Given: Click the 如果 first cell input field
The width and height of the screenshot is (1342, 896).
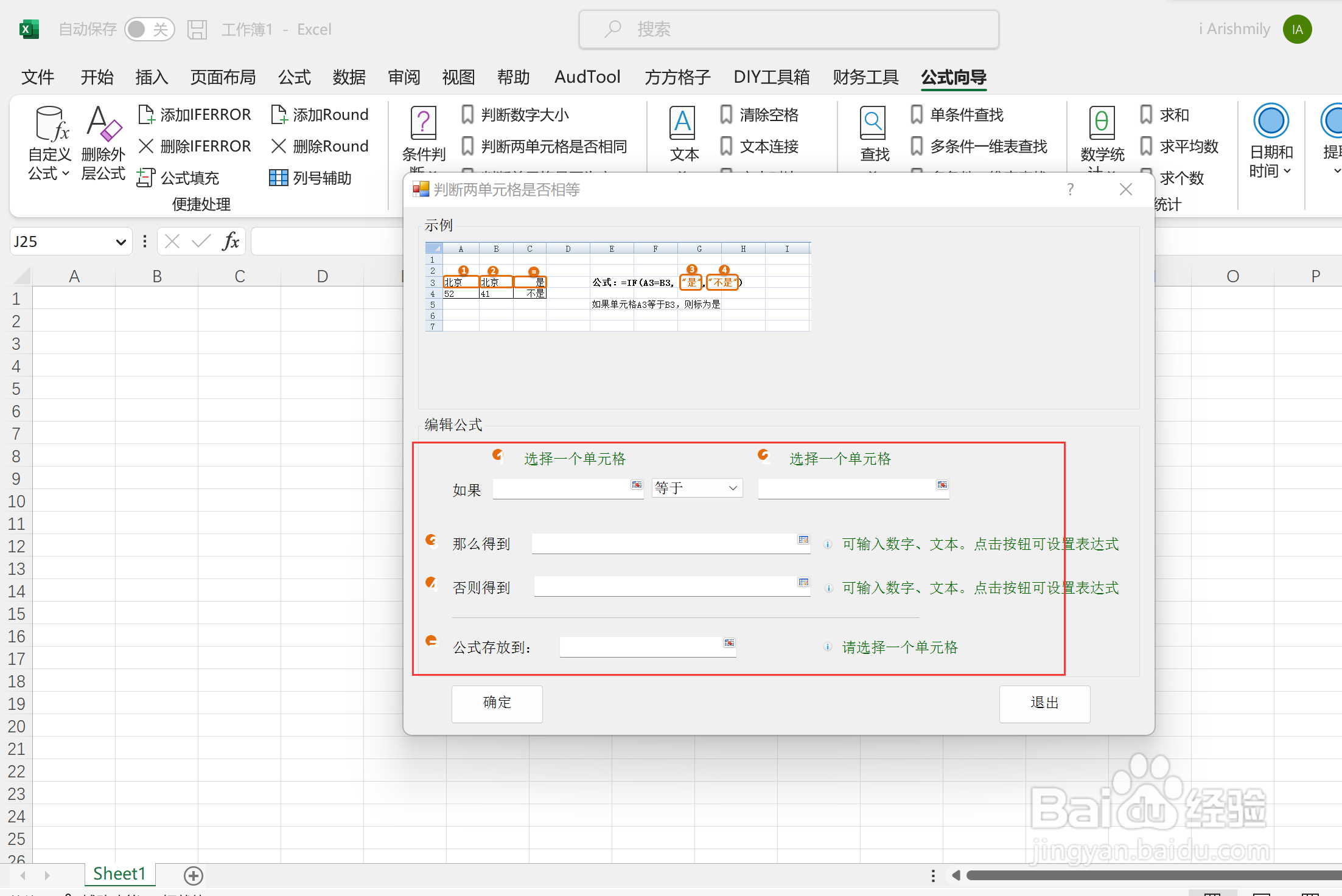Looking at the screenshot, I should (568, 488).
